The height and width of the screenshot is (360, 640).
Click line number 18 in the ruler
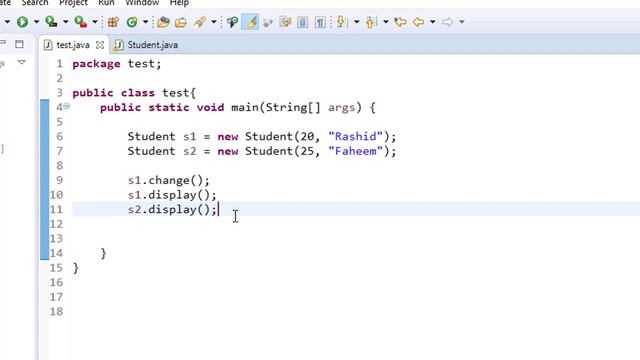(x=56, y=312)
